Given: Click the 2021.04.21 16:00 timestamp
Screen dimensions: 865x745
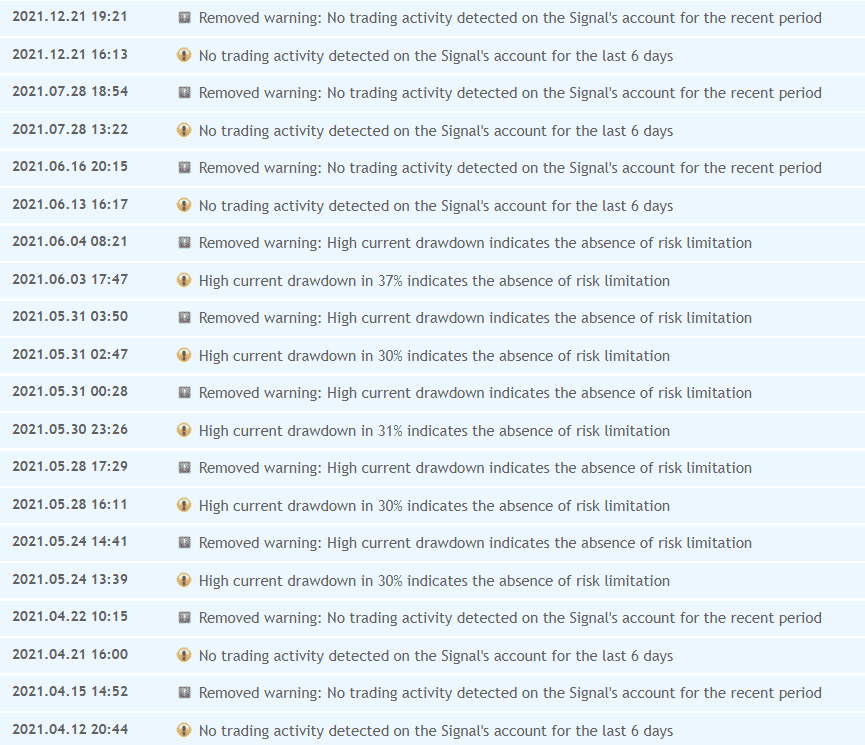Looking at the screenshot, I should tap(70, 654).
